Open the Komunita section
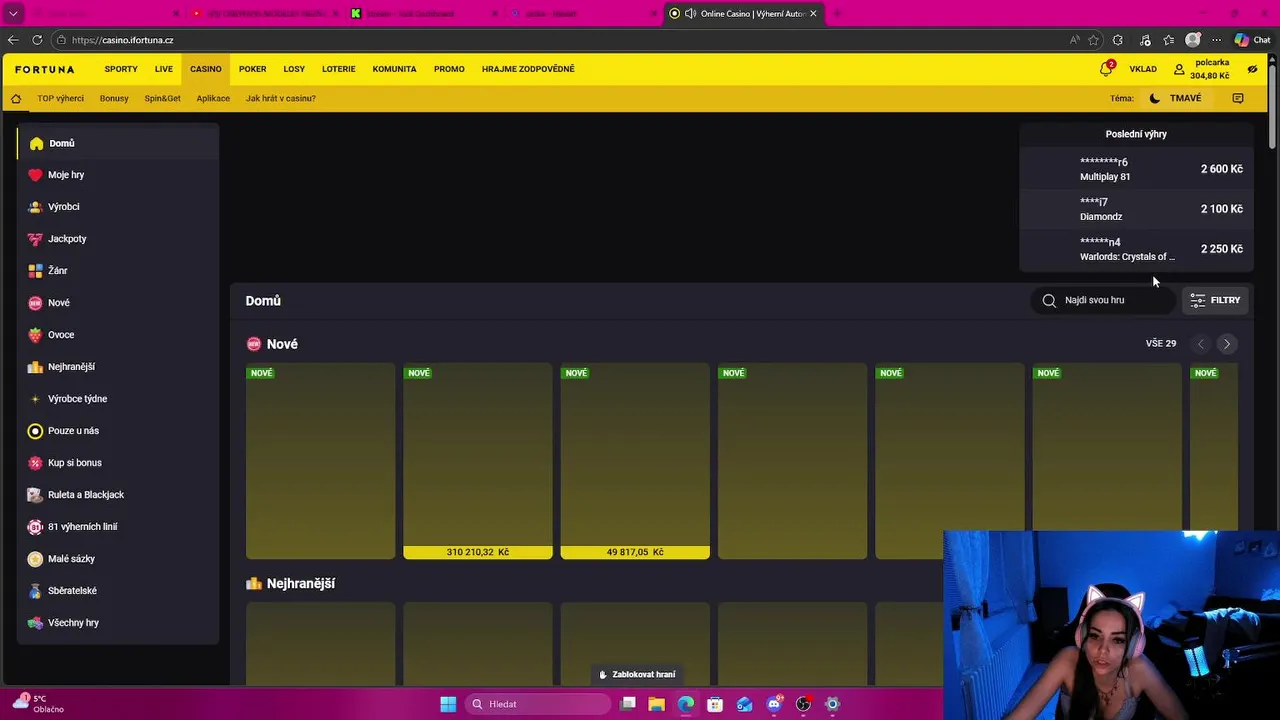 click(x=394, y=69)
